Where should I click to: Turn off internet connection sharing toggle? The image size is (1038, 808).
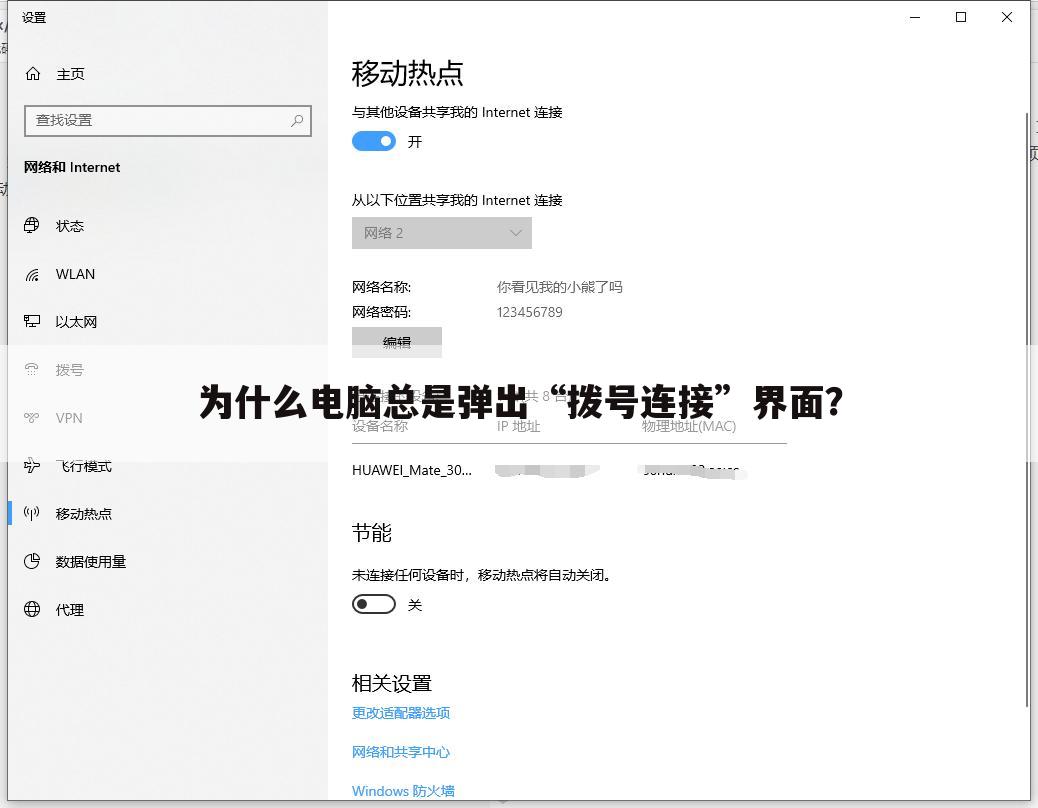(x=374, y=141)
